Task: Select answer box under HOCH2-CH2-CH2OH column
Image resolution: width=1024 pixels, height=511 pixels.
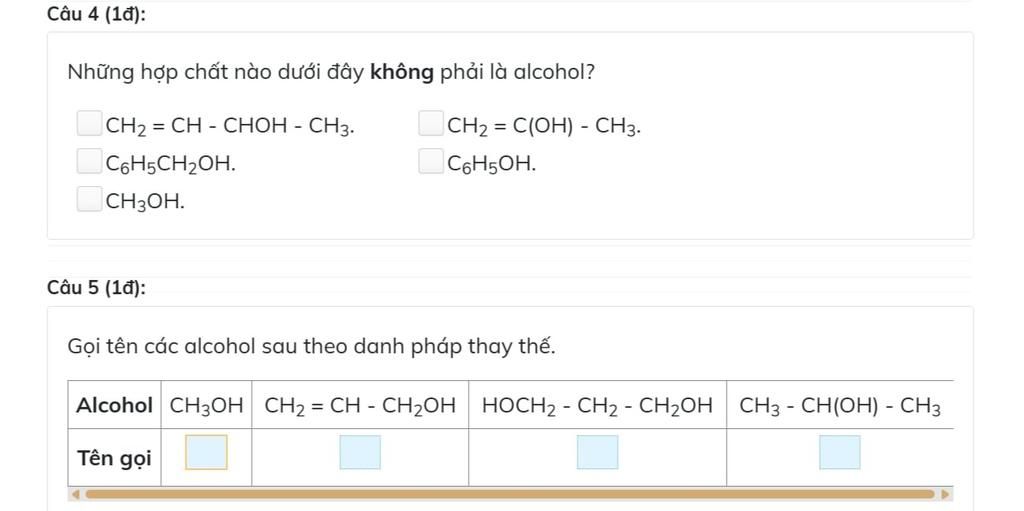Action: click(x=598, y=452)
